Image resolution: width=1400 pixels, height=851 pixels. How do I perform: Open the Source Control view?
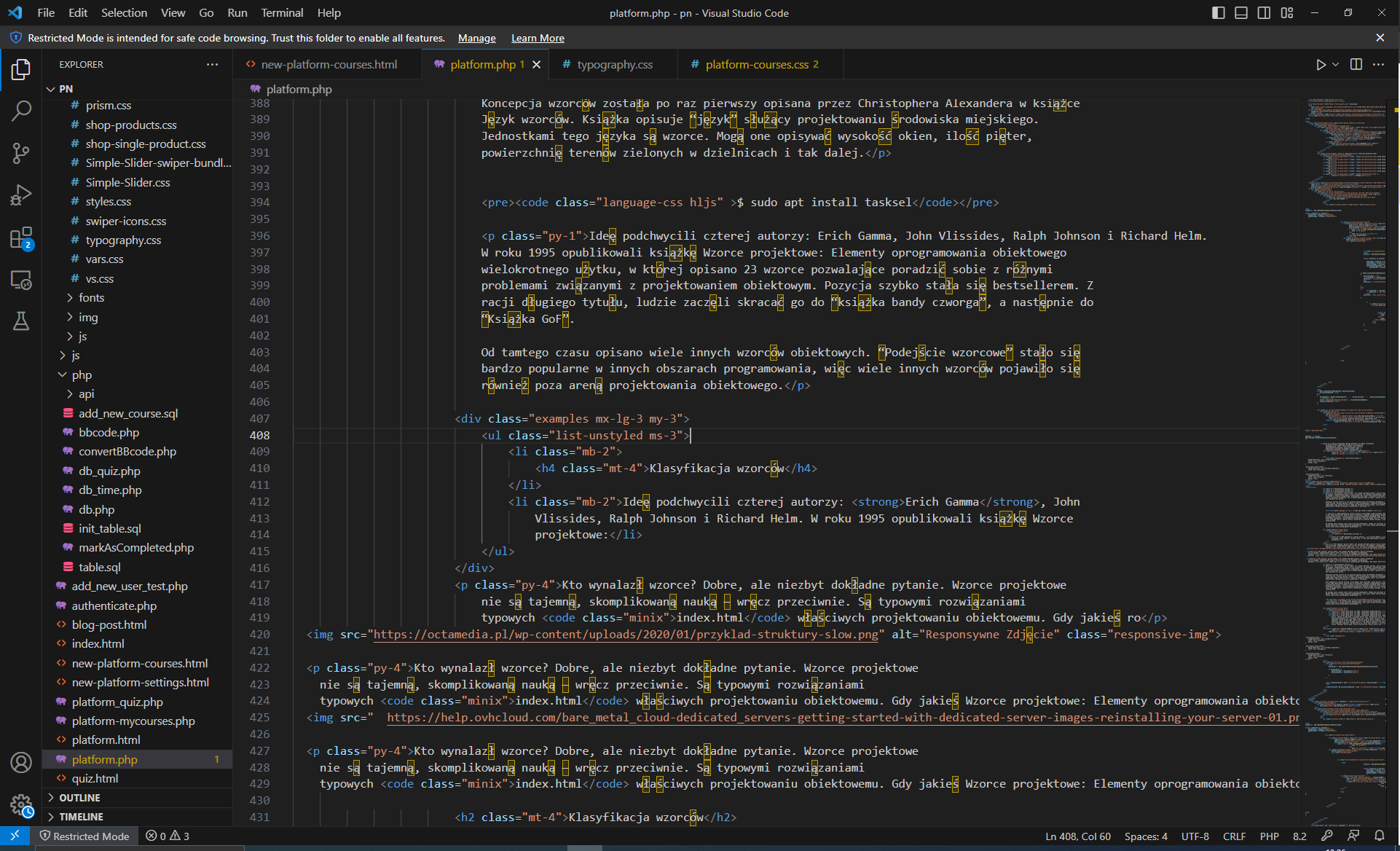21,153
